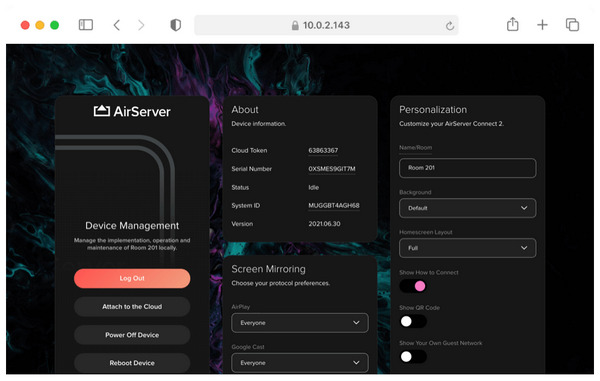This screenshot has width=600, height=381.
Task: Click the Name/Room field label
Action: pos(416,148)
